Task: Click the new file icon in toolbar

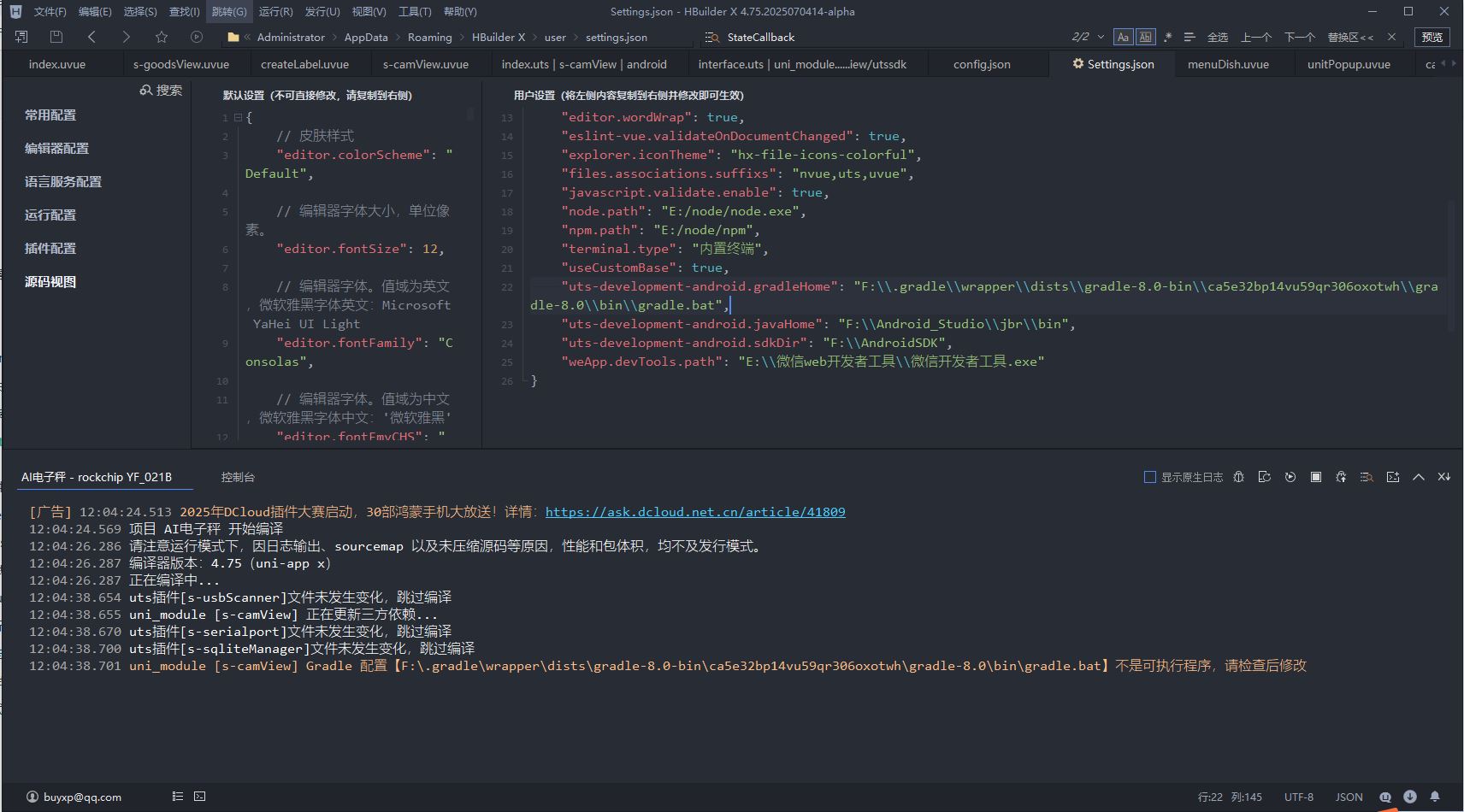Action: (x=21, y=37)
